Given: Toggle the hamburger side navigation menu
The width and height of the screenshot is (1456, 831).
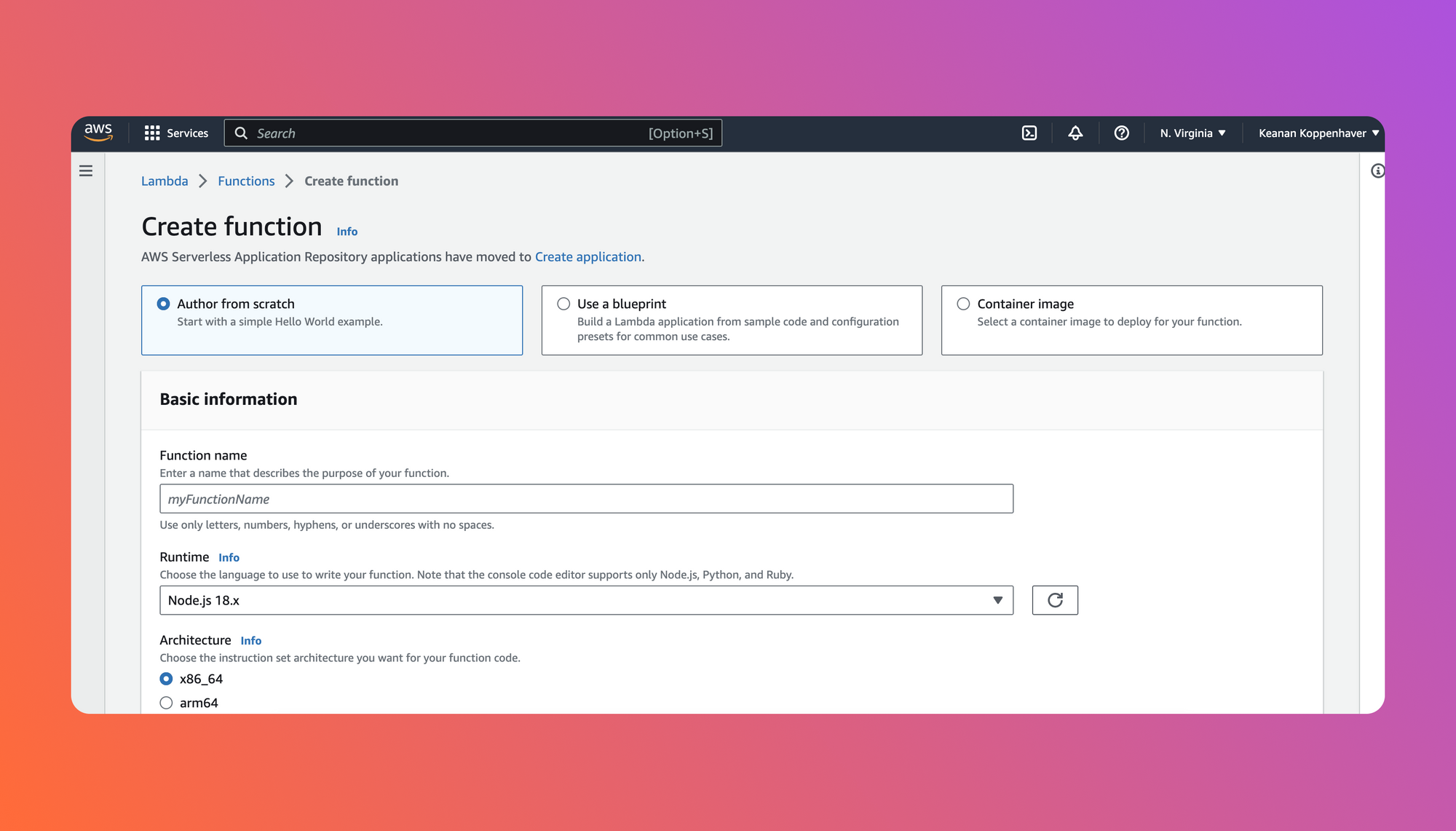Looking at the screenshot, I should (x=86, y=171).
